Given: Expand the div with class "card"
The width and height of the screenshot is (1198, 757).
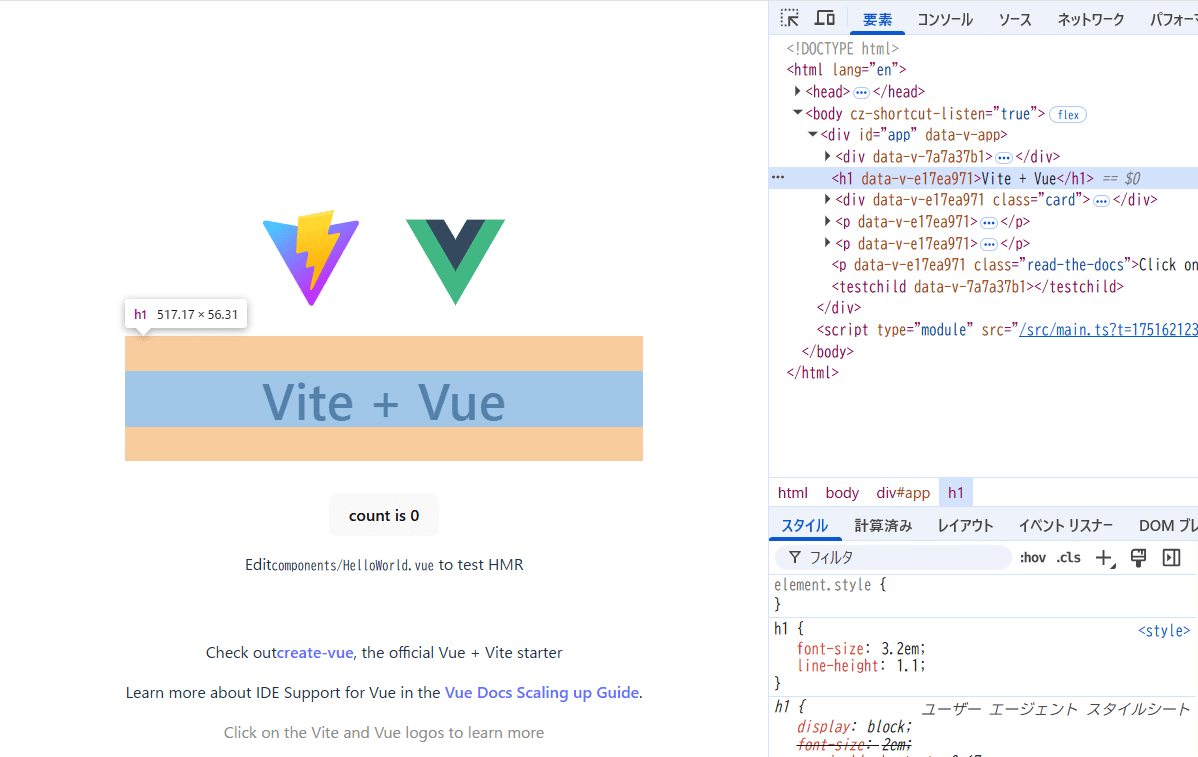Looking at the screenshot, I should pyautogui.click(x=828, y=199).
